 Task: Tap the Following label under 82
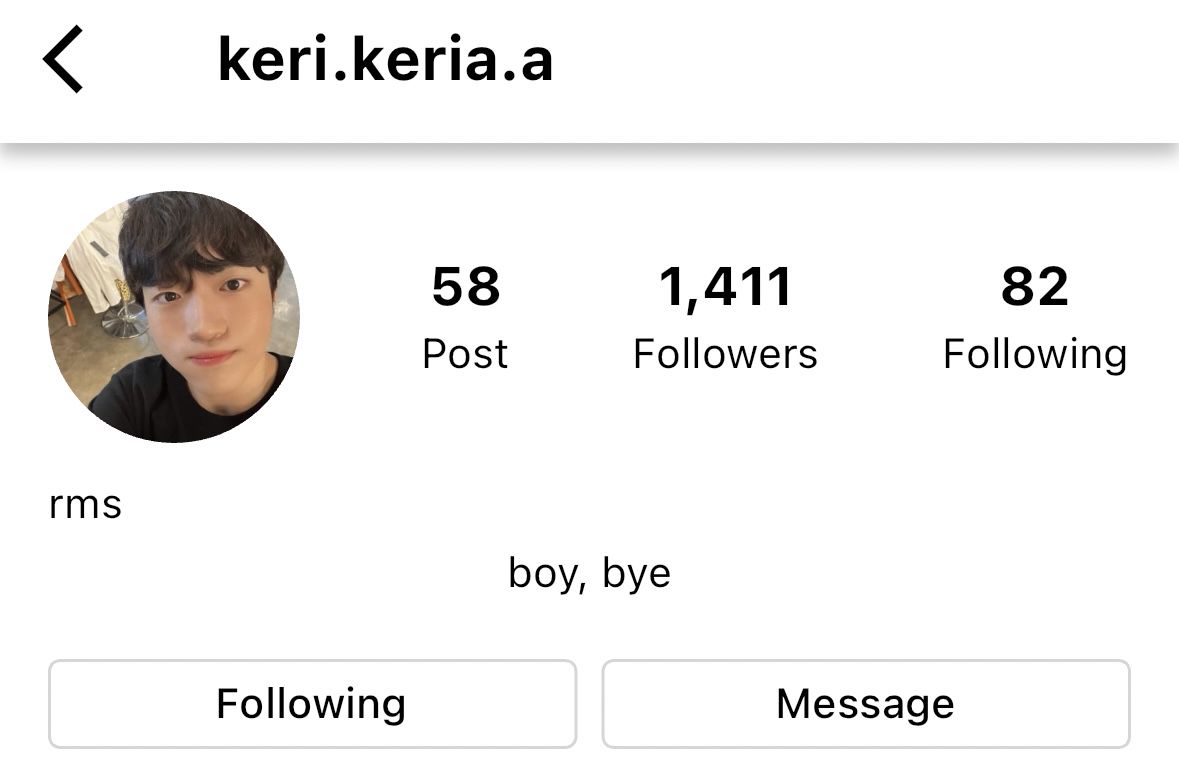point(1035,355)
